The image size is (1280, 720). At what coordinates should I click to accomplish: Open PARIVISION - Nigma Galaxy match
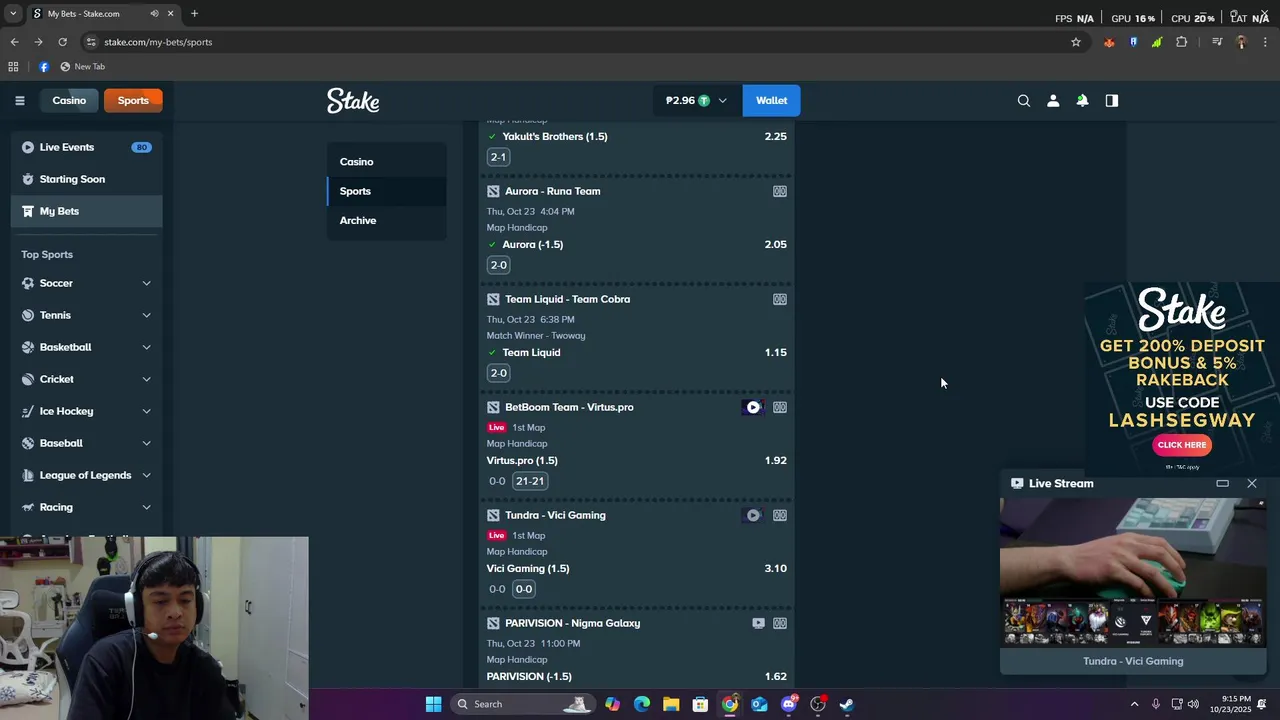point(572,623)
